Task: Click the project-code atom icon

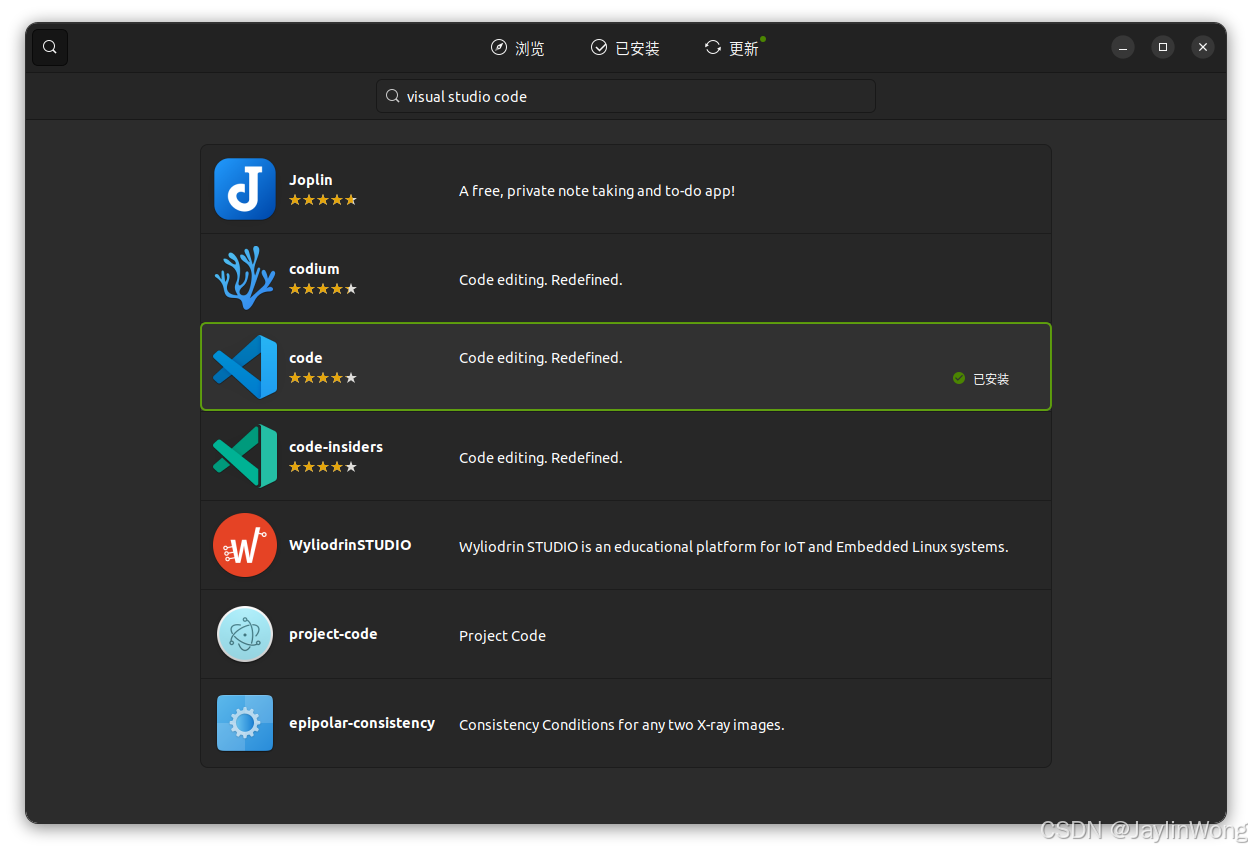Action: point(245,634)
